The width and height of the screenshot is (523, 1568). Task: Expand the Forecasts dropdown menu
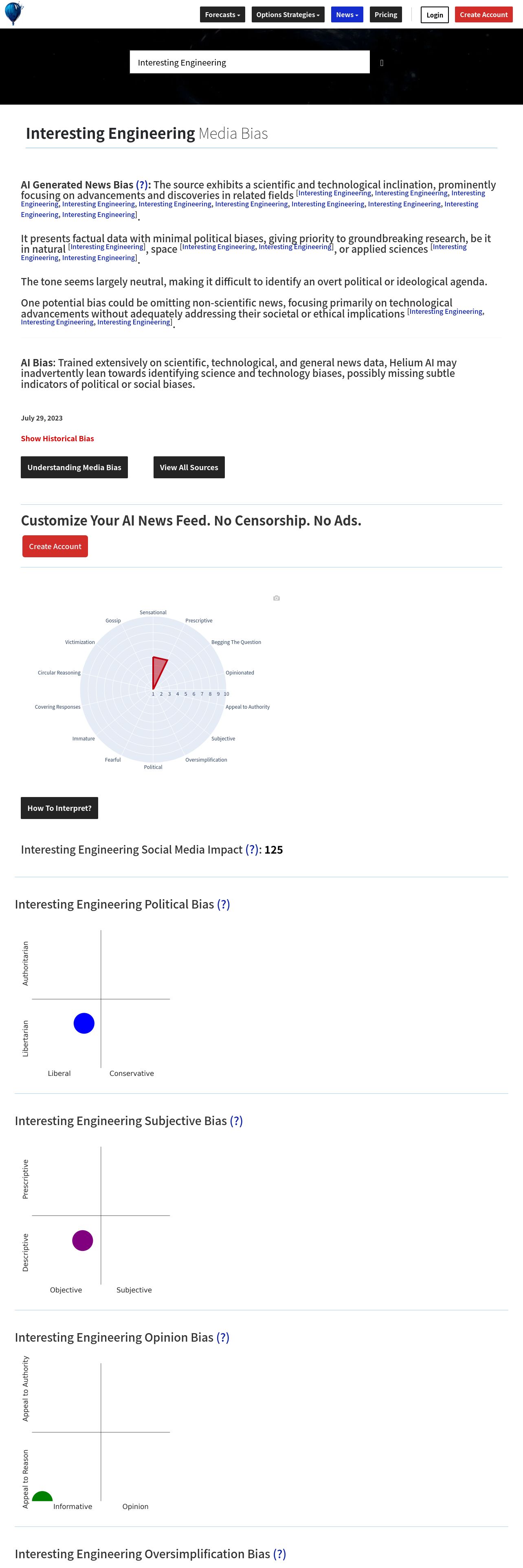[223, 15]
